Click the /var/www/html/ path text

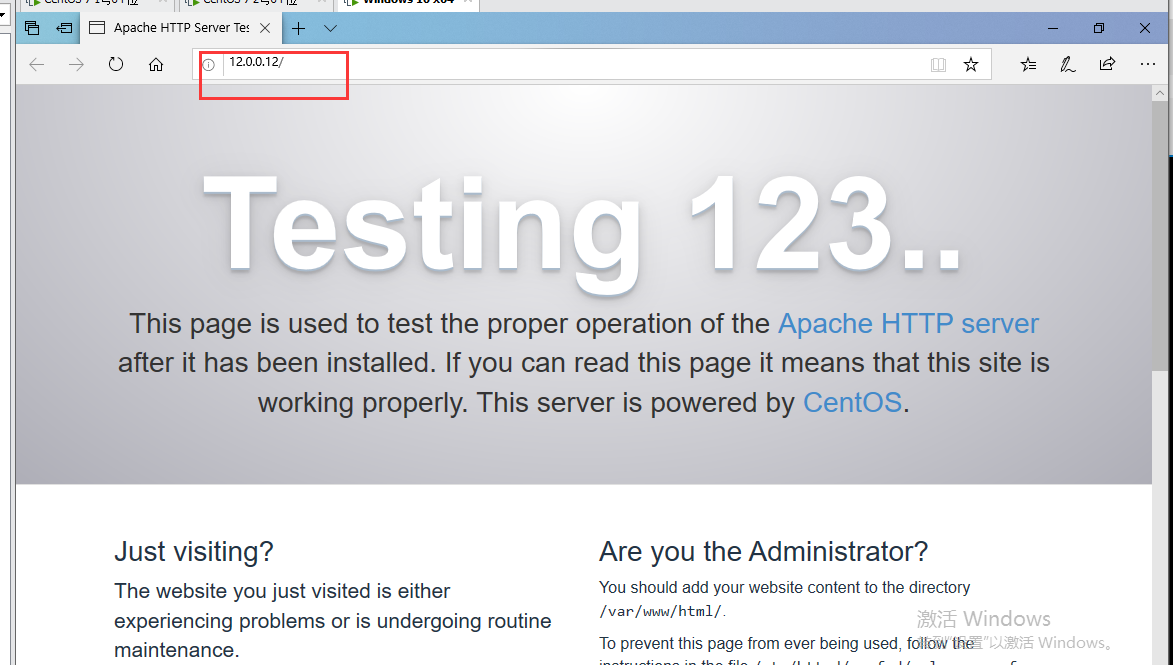[x=660, y=612]
